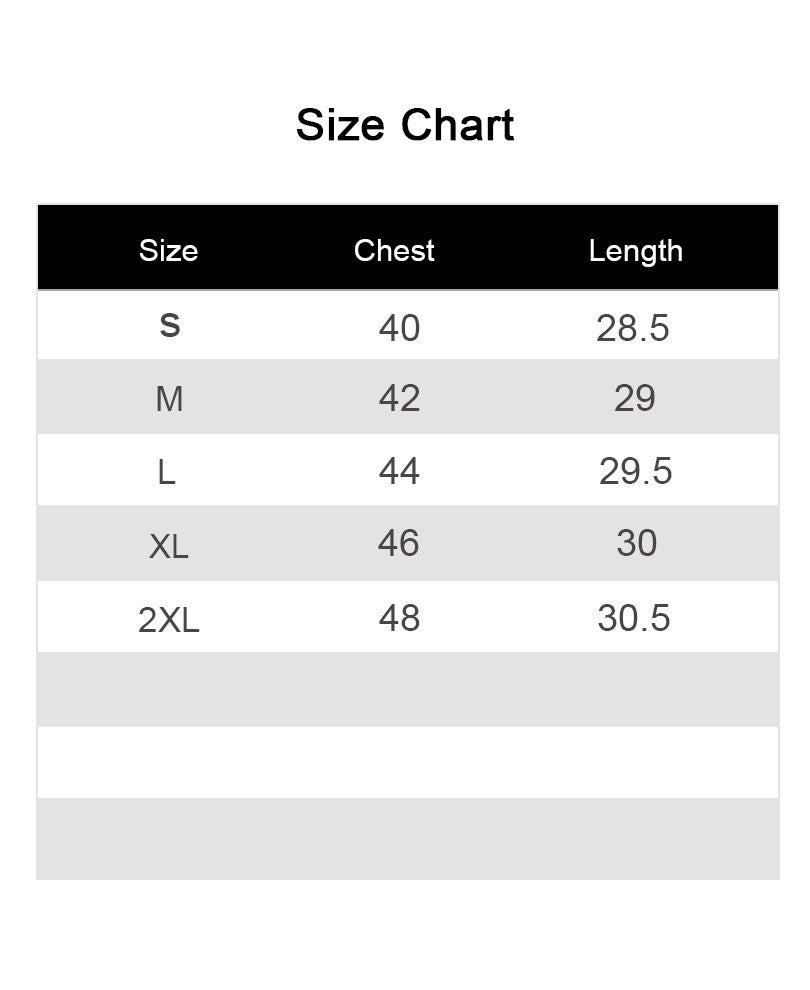Select length value 30 for XL

[636, 543]
